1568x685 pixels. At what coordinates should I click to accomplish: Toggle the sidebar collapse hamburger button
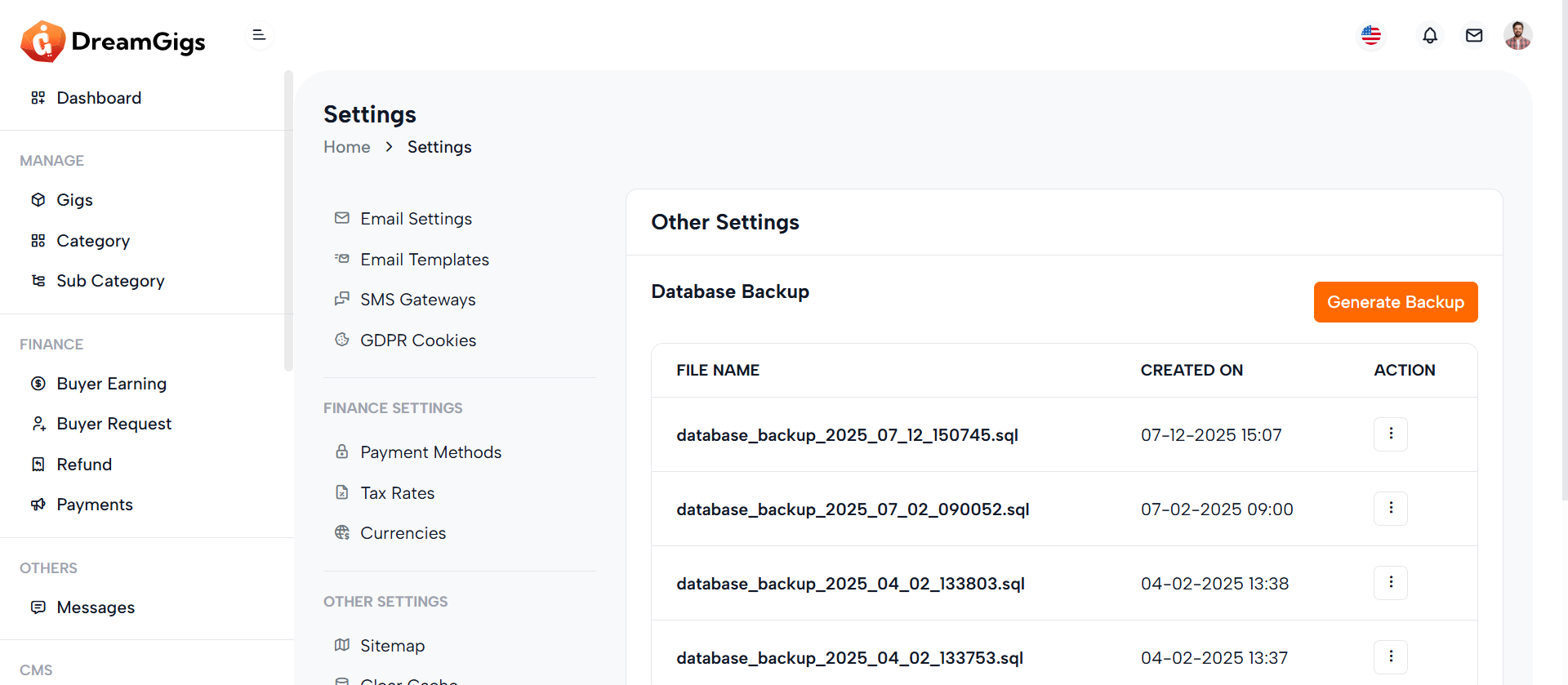click(259, 35)
